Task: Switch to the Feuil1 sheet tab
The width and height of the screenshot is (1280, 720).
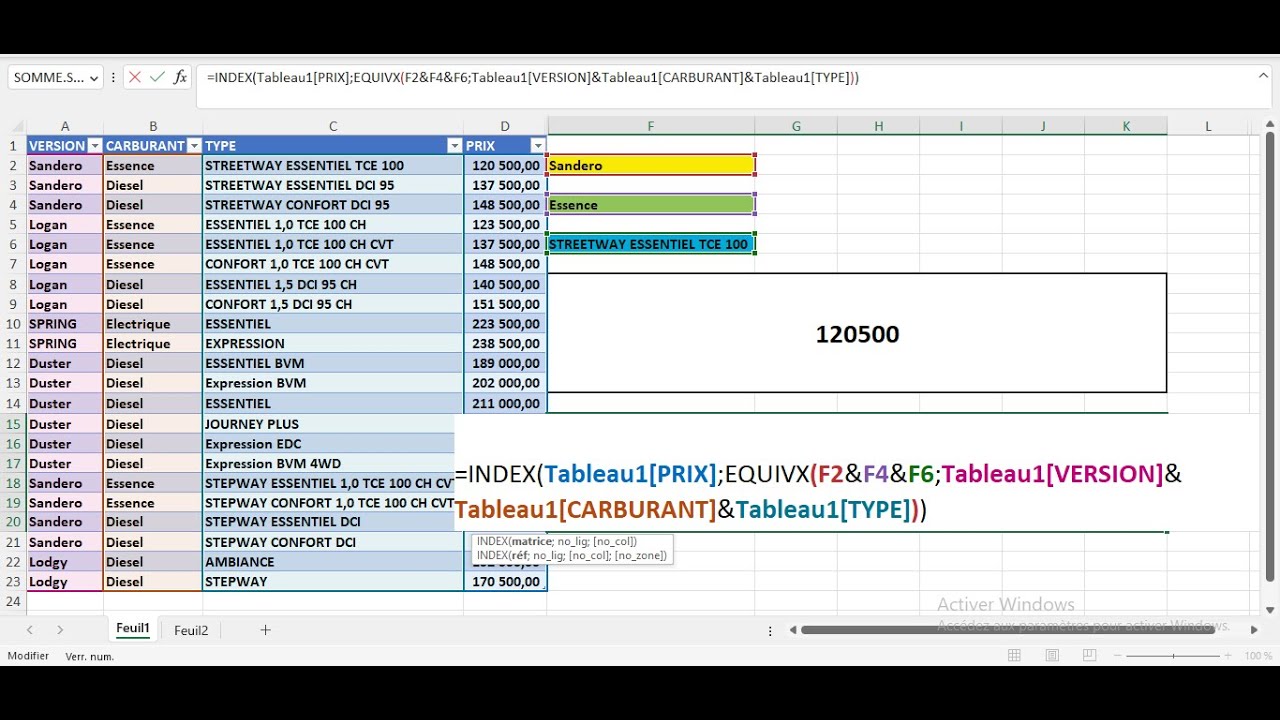Action: [x=133, y=629]
